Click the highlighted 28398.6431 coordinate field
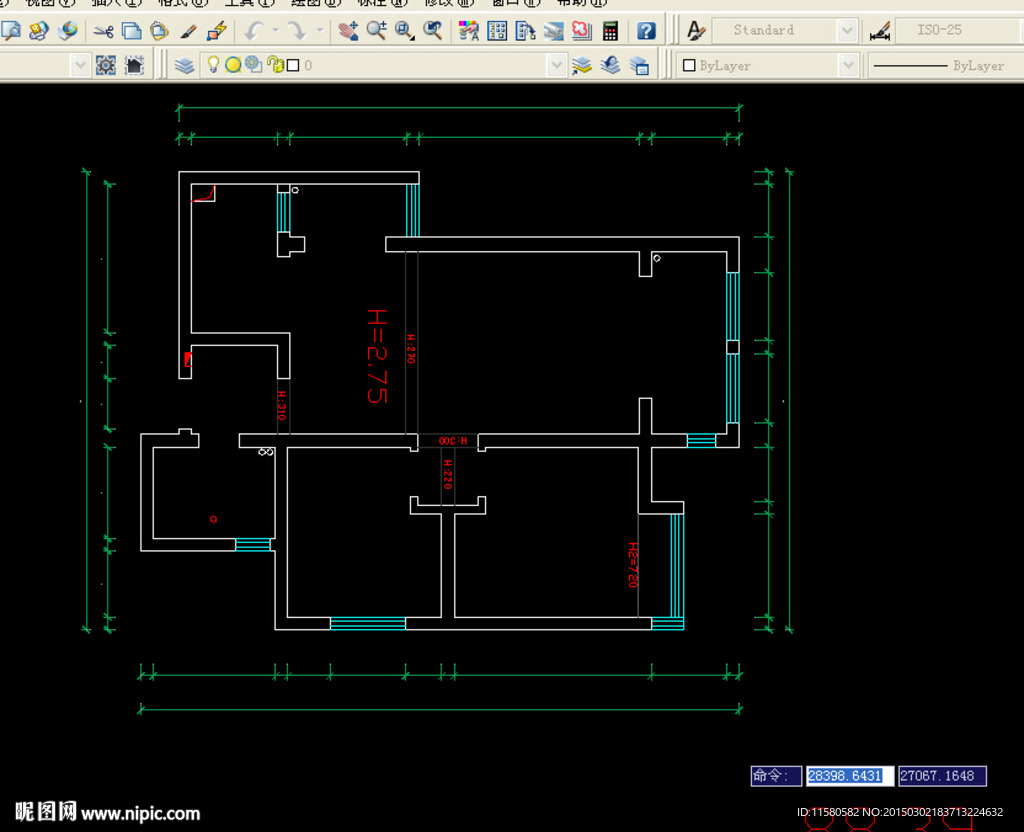The width and height of the screenshot is (1024, 832). point(844,776)
